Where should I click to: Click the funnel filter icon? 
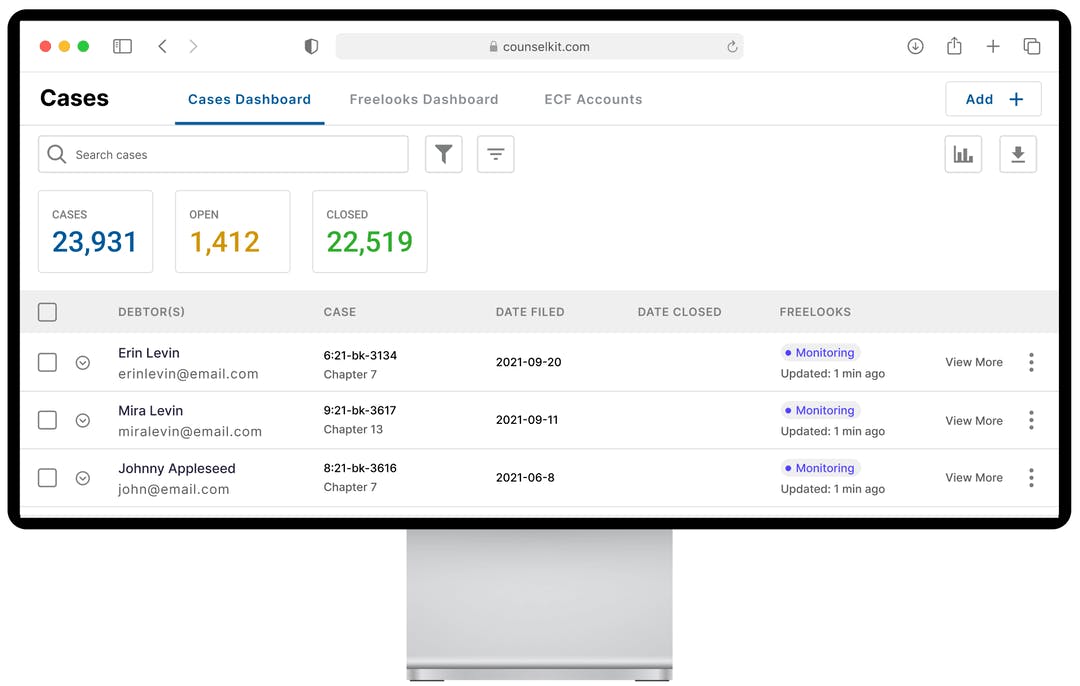tap(444, 154)
